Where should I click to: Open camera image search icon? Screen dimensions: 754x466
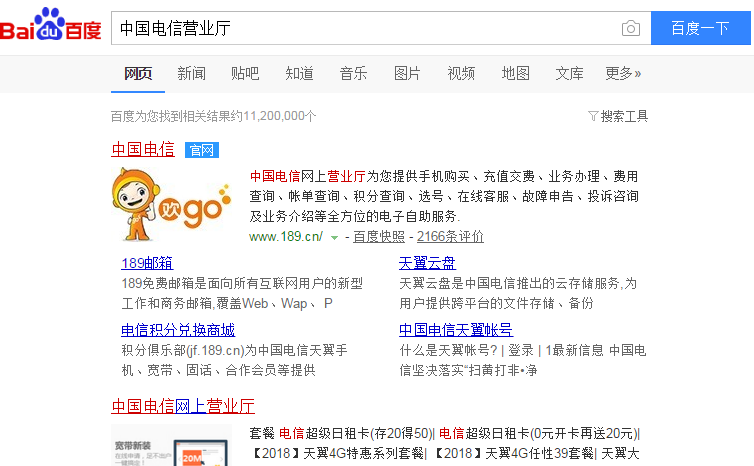[x=630, y=28]
